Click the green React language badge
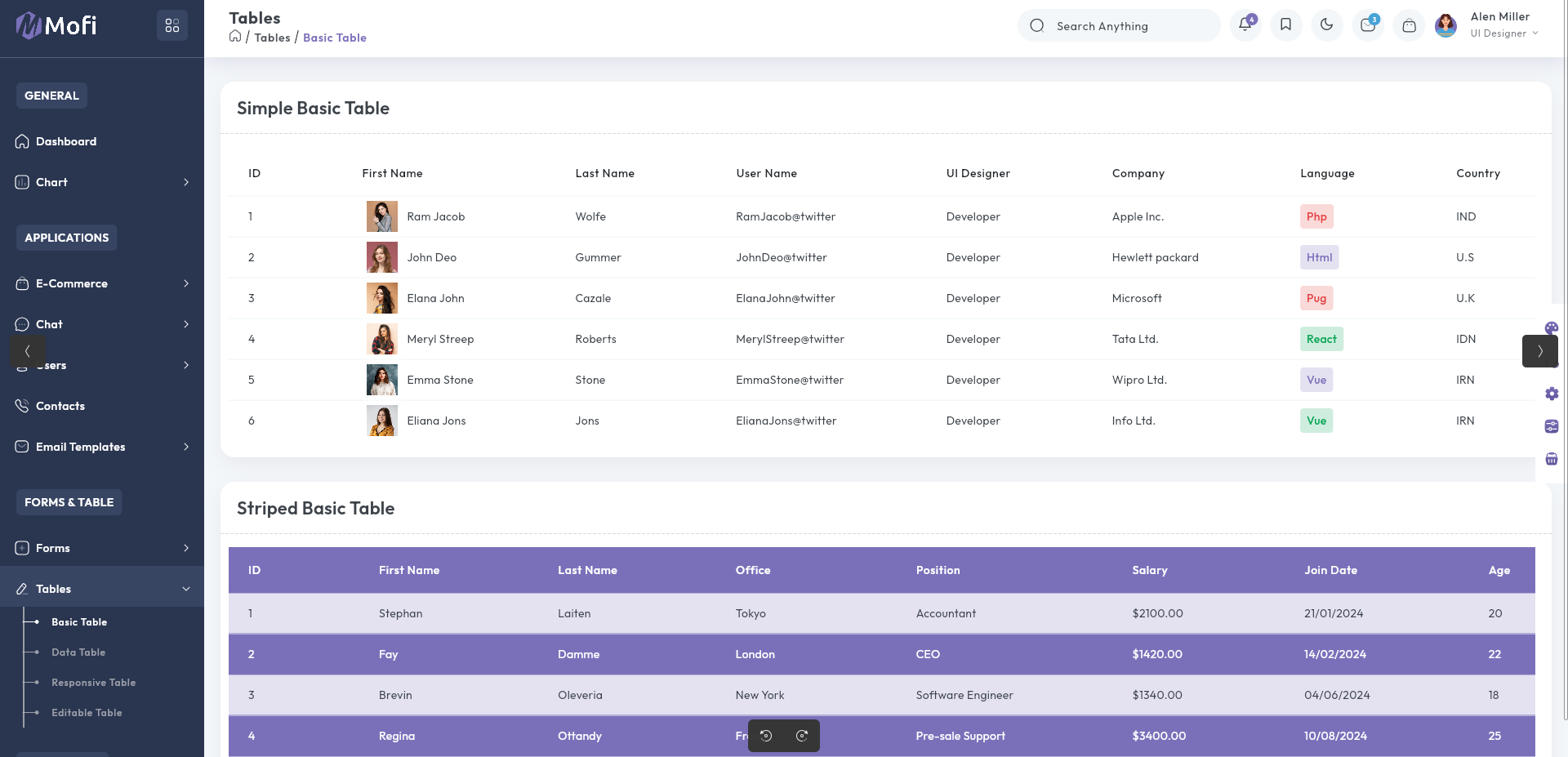The width and height of the screenshot is (1568, 757). (x=1321, y=339)
